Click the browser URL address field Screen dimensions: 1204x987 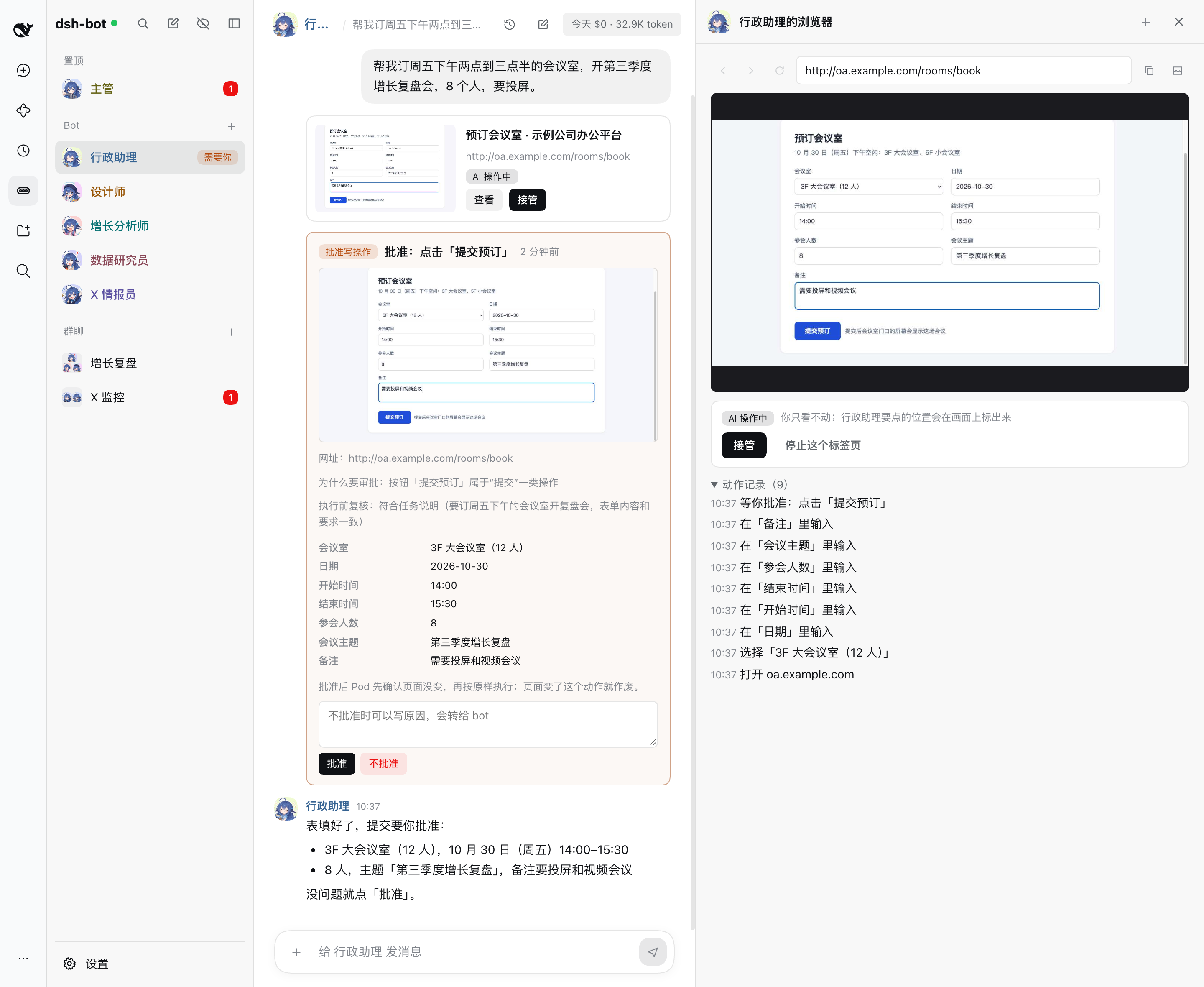coord(964,71)
